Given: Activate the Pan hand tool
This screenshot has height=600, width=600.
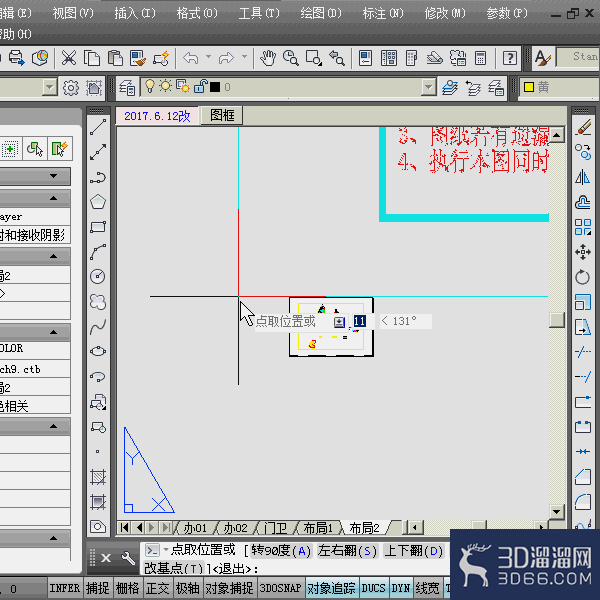Looking at the screenshot, I should pyautogui.click(x=268, y=58).
